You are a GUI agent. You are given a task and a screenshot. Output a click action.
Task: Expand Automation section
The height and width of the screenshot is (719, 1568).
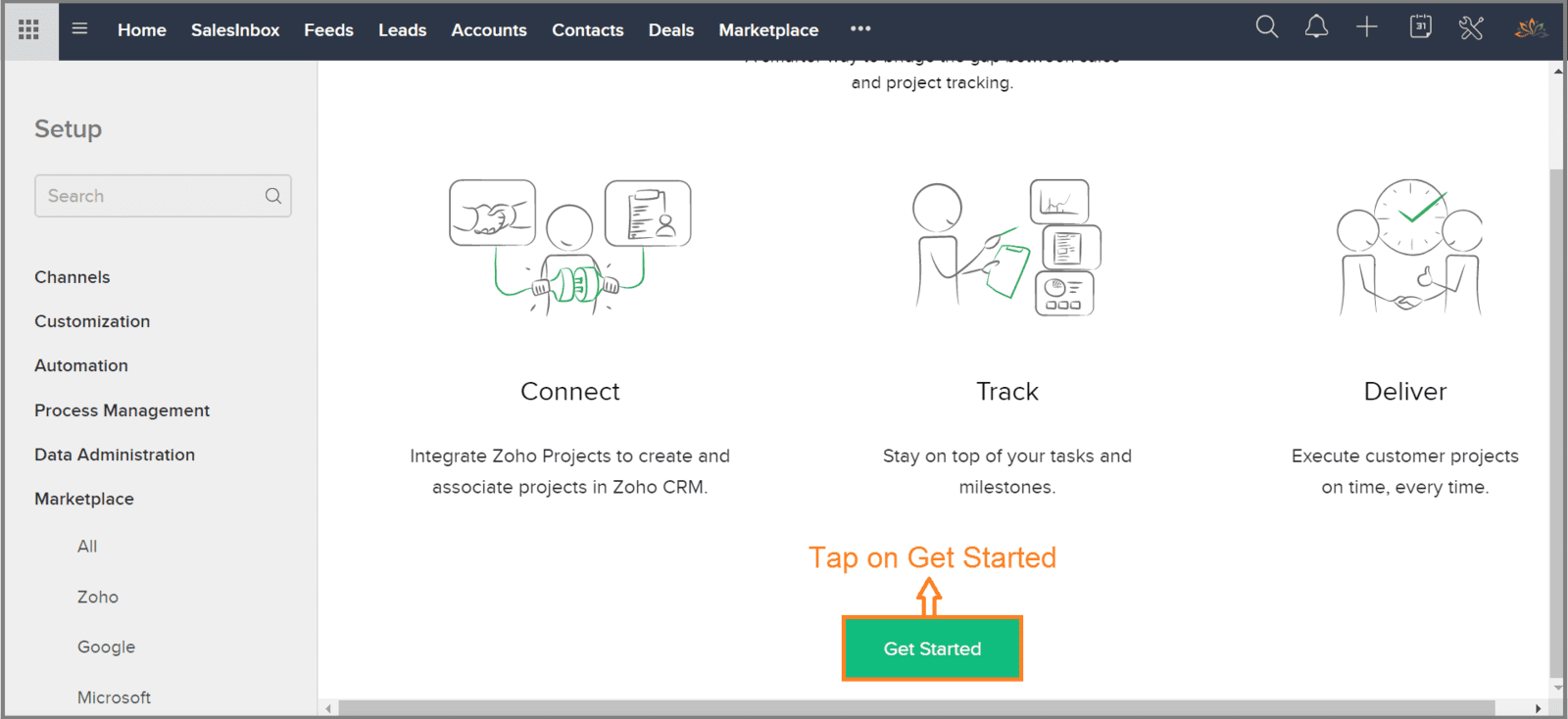point(81,365)
